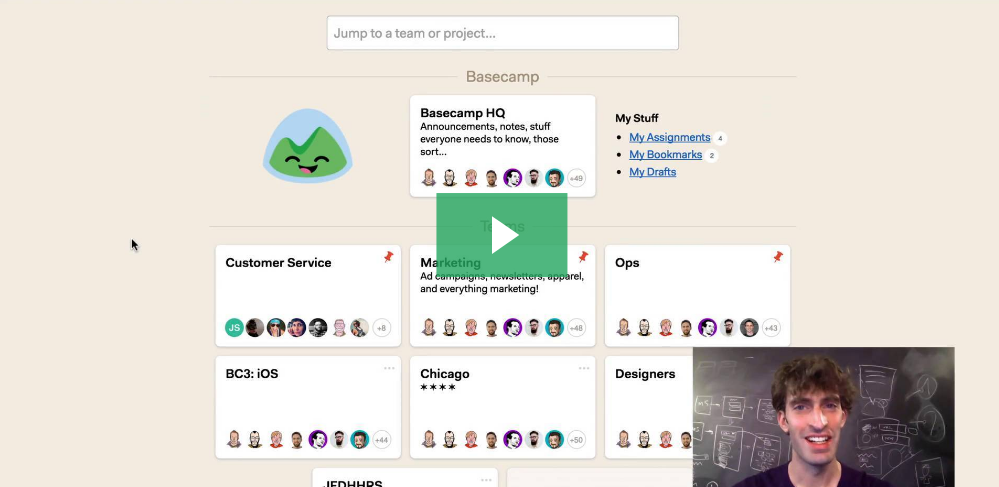The height and width of the screenshot is (487, 999).
Task: Click the teal-ringed avatar on BC3: iOS
Action: pos(360,439)
